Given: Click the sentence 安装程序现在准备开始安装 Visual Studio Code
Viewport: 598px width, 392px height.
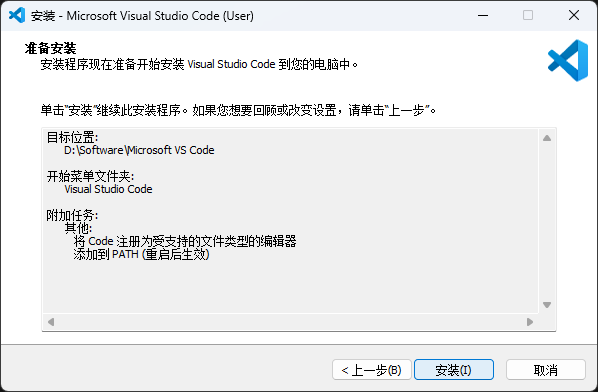Looking at the screenshot, I should (x=199, y=64).
